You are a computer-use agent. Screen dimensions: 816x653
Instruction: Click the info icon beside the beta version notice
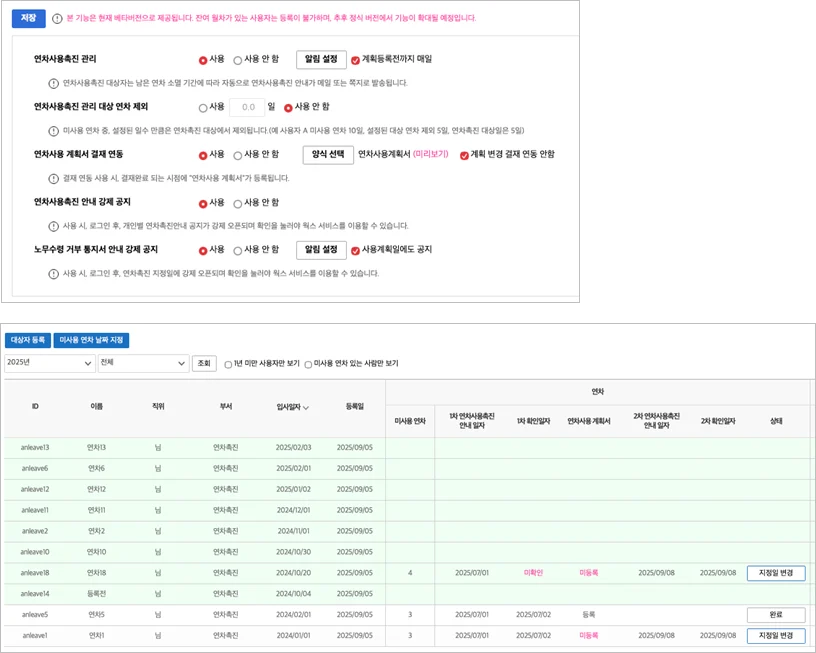[56, 18]
